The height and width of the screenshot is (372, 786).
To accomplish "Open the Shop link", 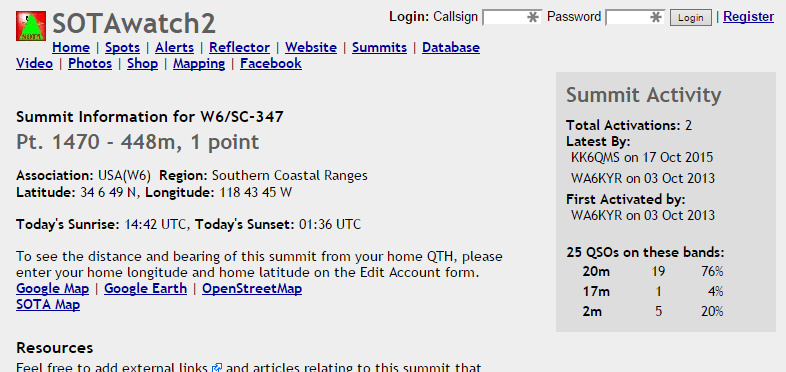I will [x=142, y=64].
